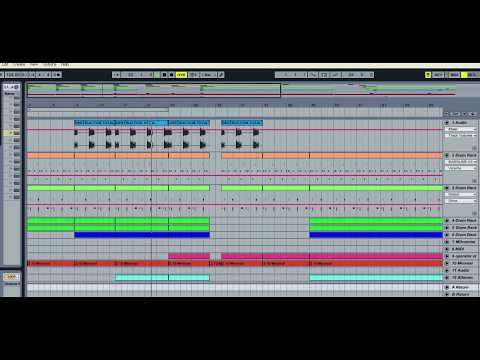The height and width of the screenshot is (360, 480).
Task: Open the Help menu
Action: [x=65, y=65]
